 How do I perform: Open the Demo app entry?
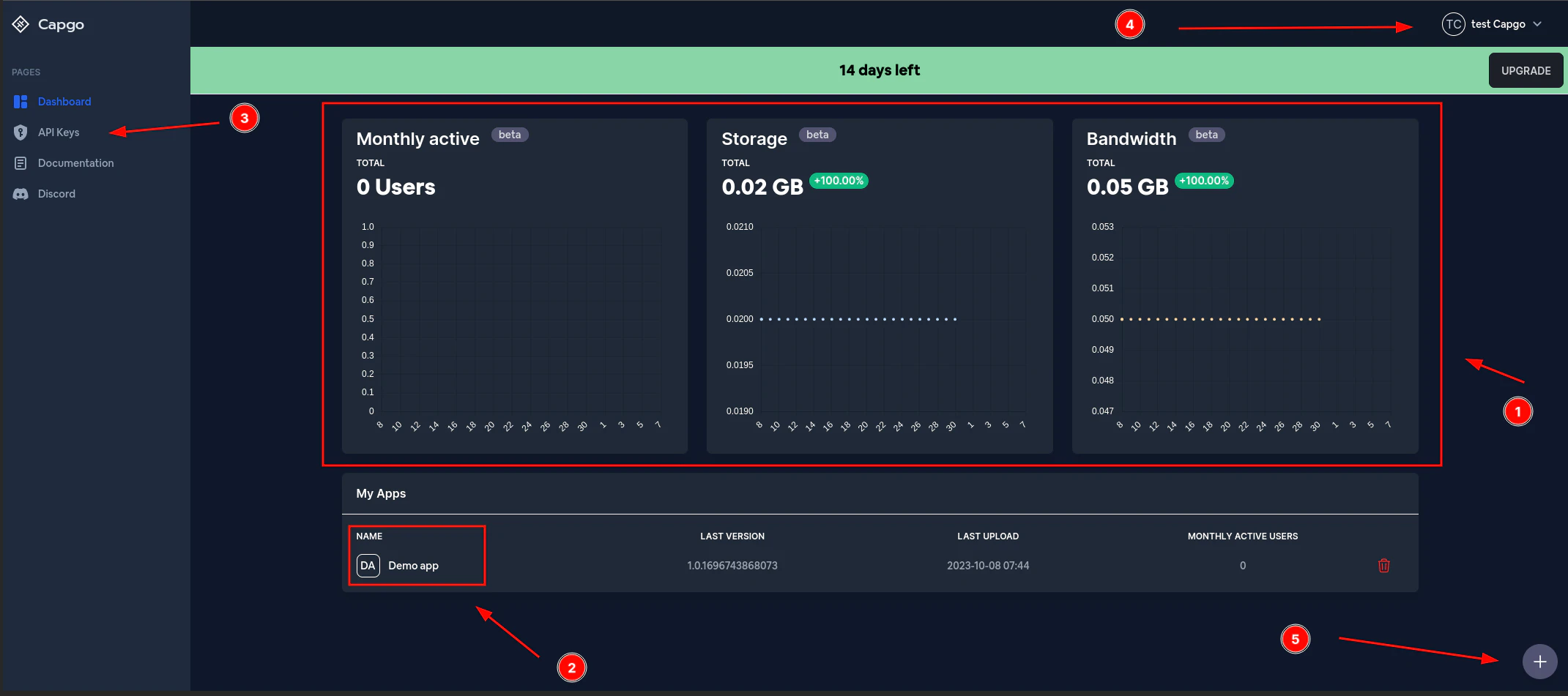[x=413, y=566]
